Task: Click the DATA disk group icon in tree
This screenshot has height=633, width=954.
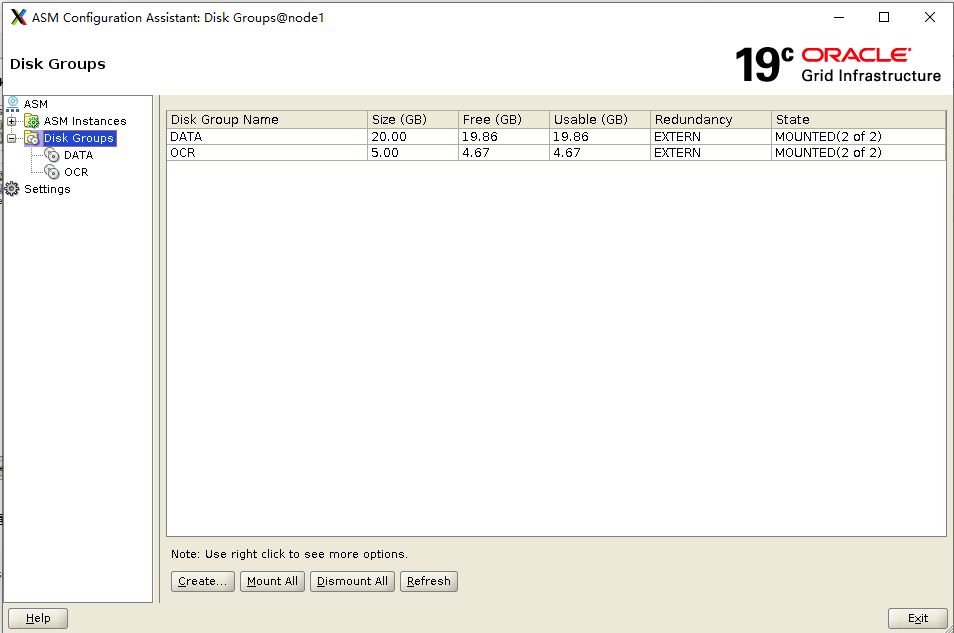Action: point(52,155)
